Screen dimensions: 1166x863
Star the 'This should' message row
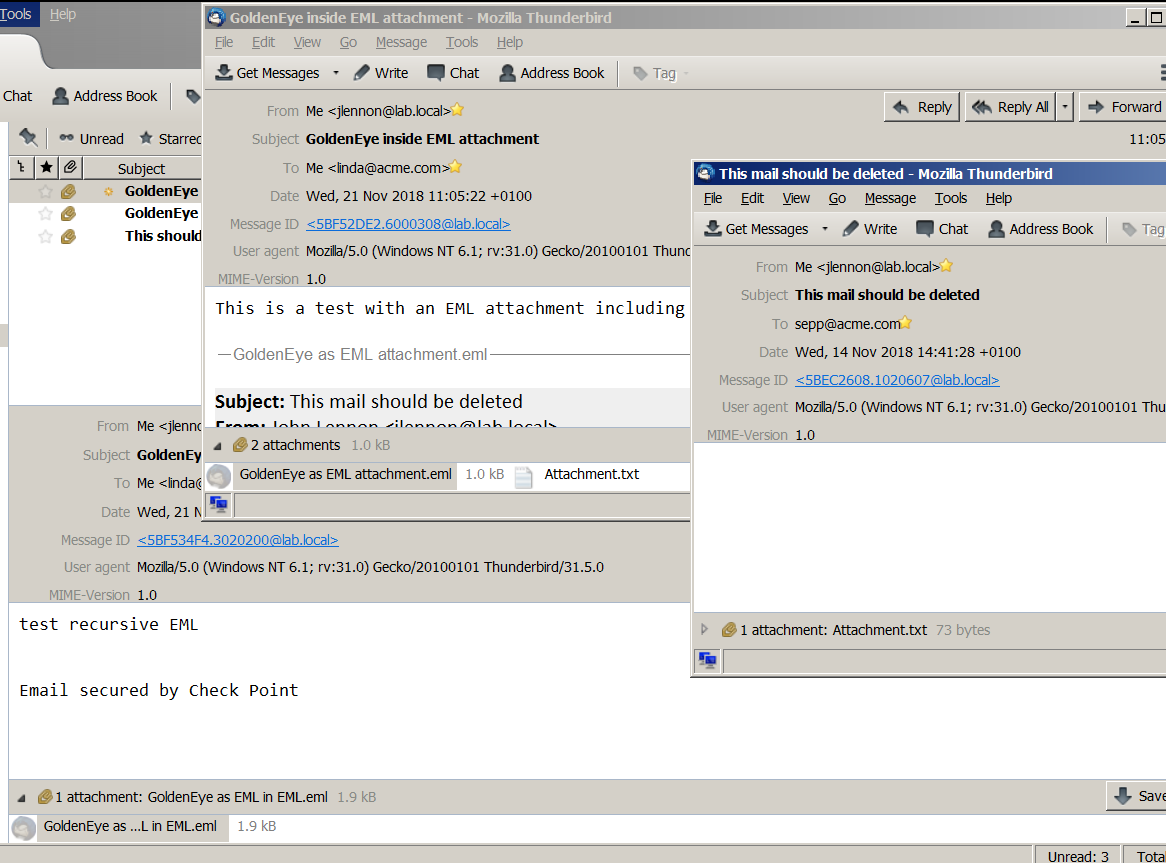[45, 236]
